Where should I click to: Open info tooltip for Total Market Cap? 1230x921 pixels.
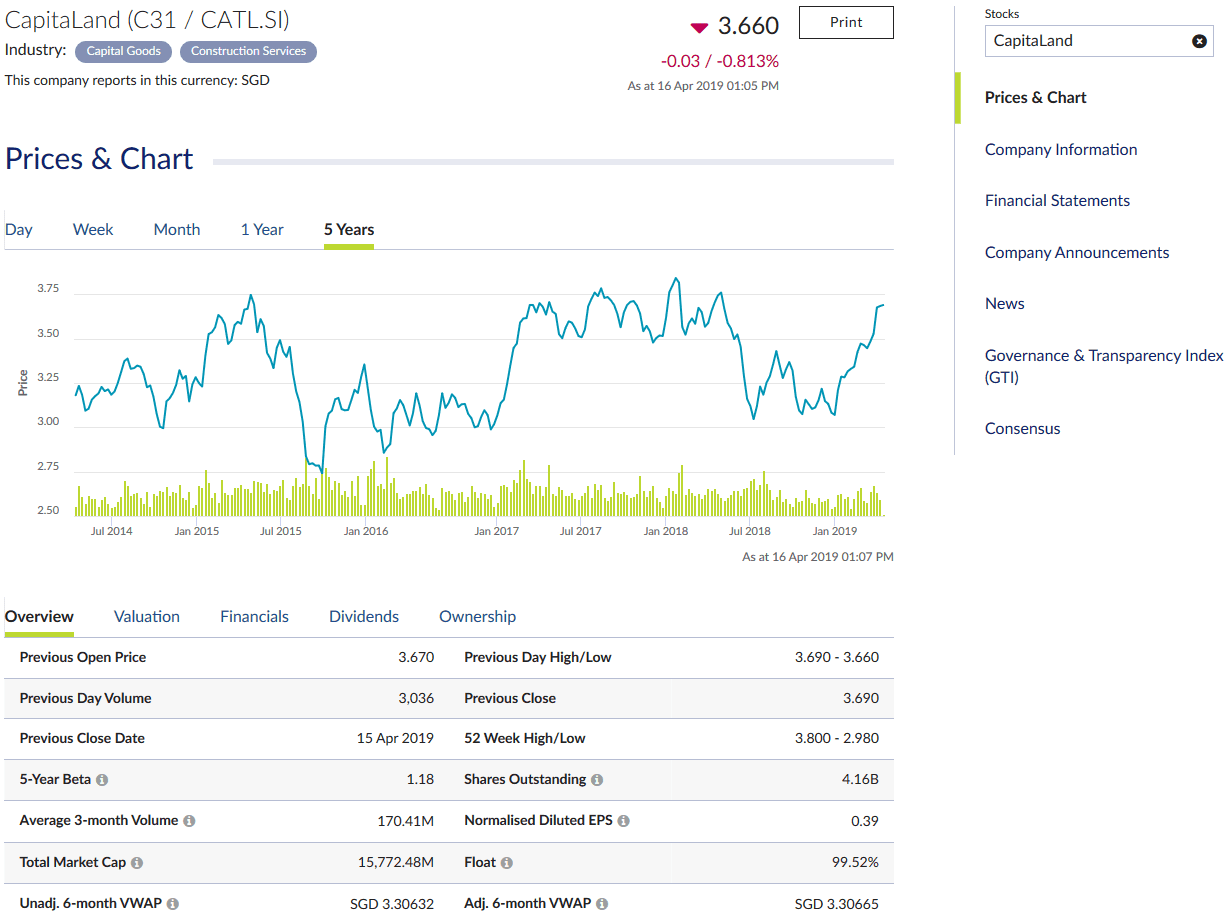click(x=137, y=861)
